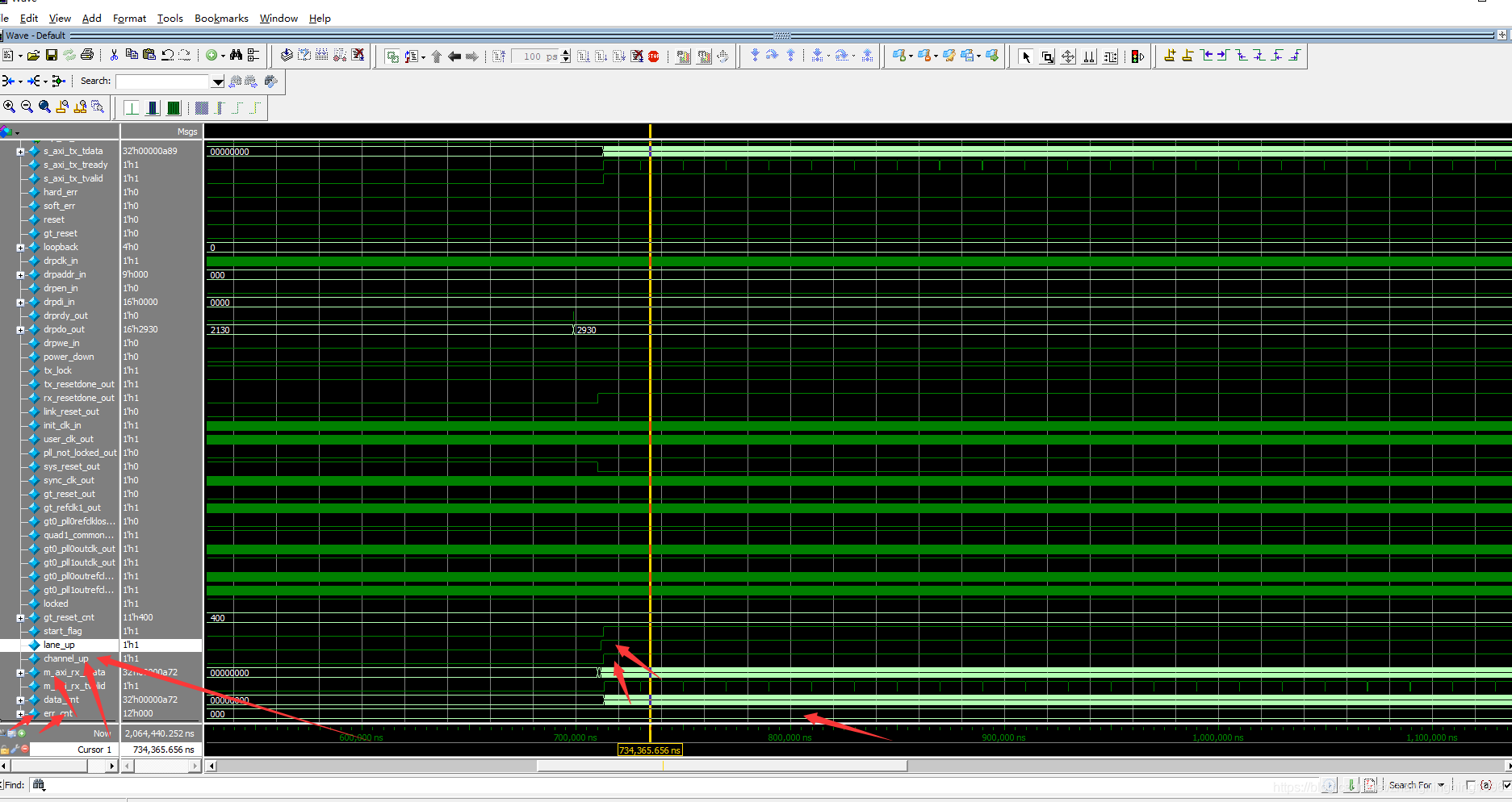Click the Restart simulation icon
The width and height of the screenshot is (1512, 802).
pyautogui.click(x=499, y=56)
